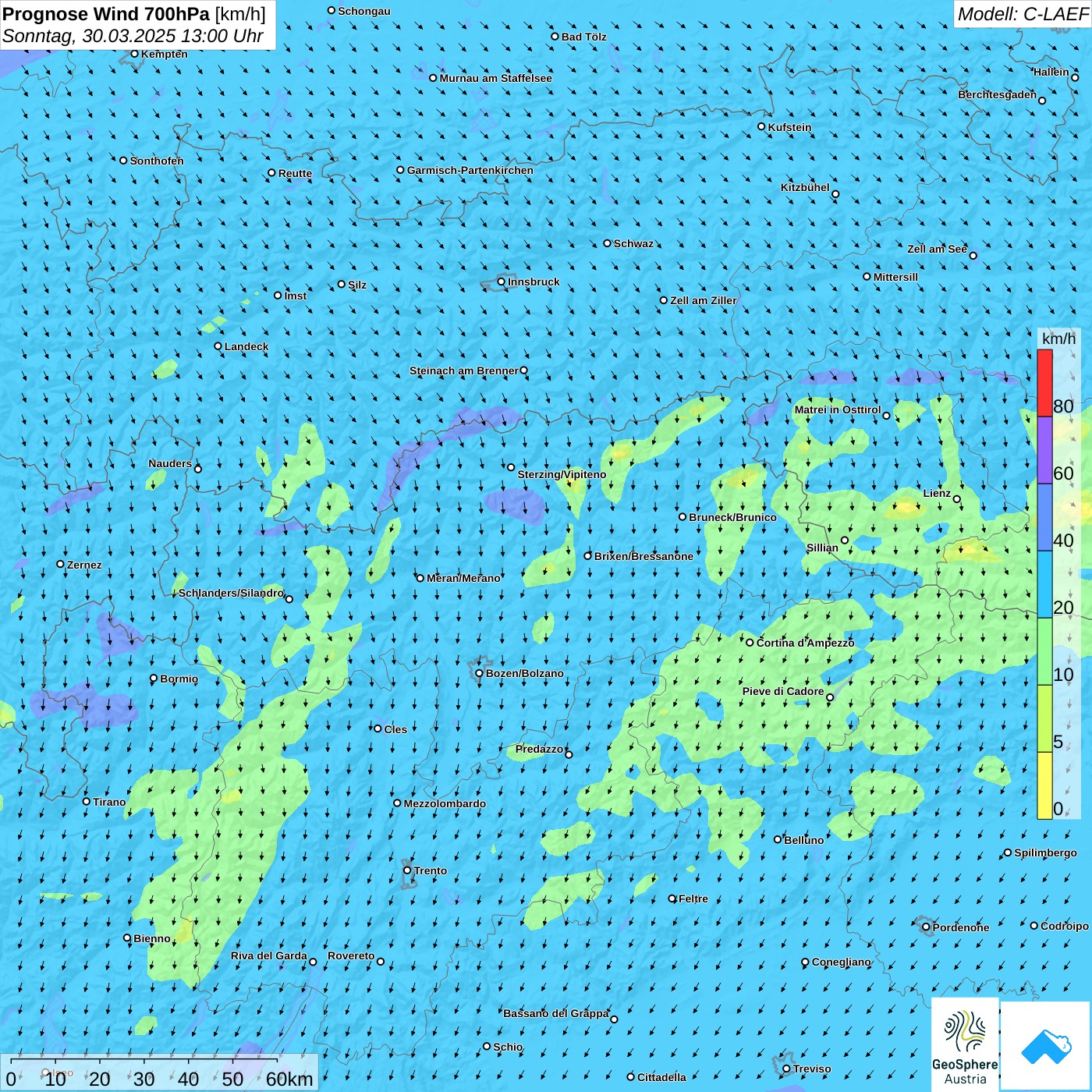This screenshot has width=1092, height=1092.
Task: Click the 'Zell am Ziller' label
Action: point(704,300)
